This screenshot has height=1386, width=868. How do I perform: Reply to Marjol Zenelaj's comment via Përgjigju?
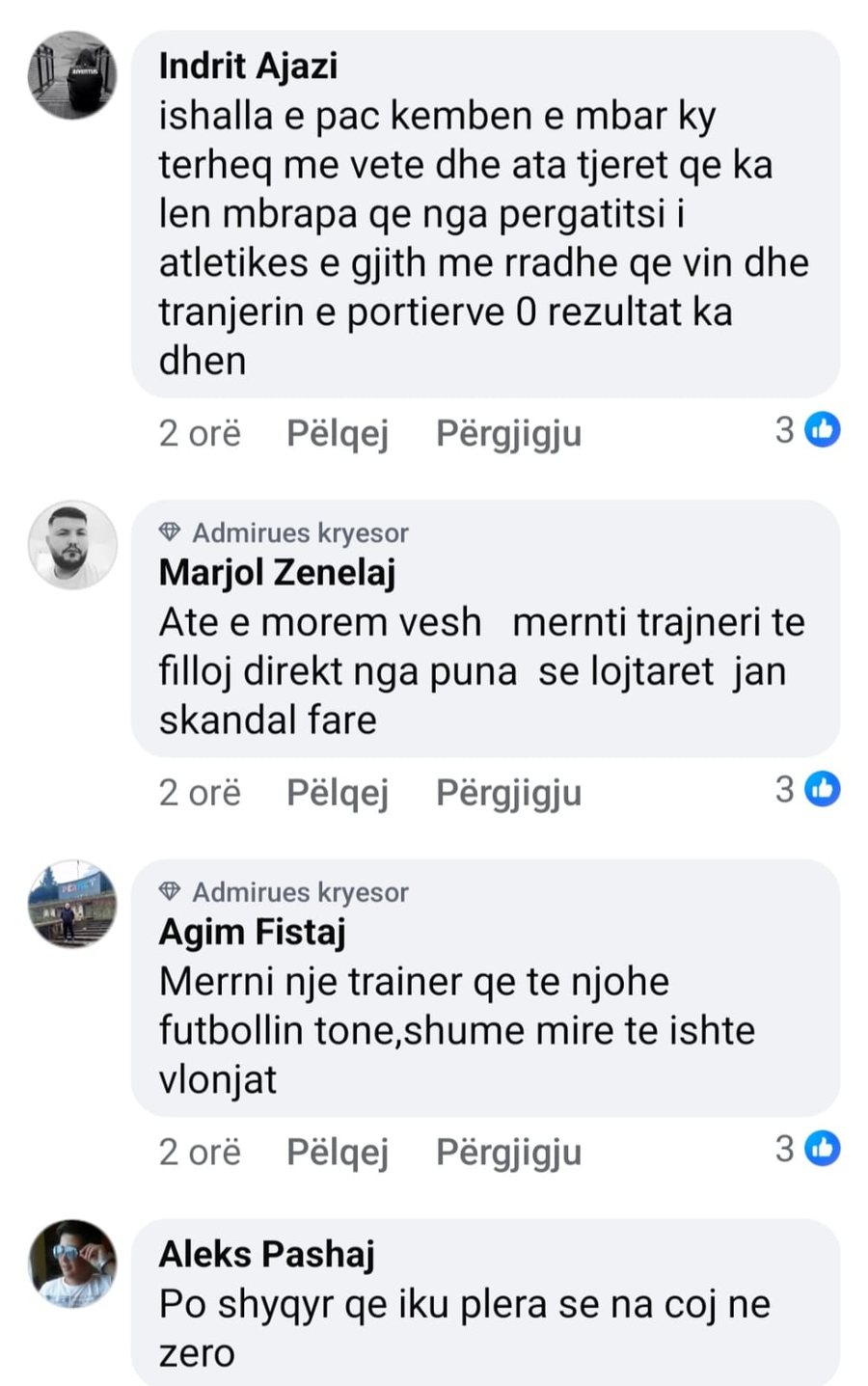(508, 793)
